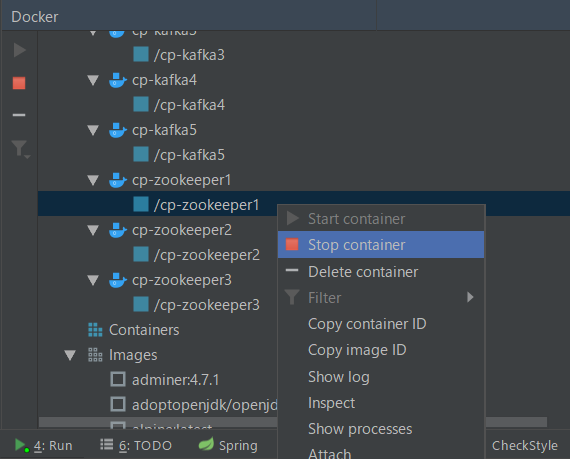Image resolution: width=570 pixels, height=459 pixels.
Task: Click the /cp-kafka4 container square icon
Action: pyautogui.click(x=141, y=104)
